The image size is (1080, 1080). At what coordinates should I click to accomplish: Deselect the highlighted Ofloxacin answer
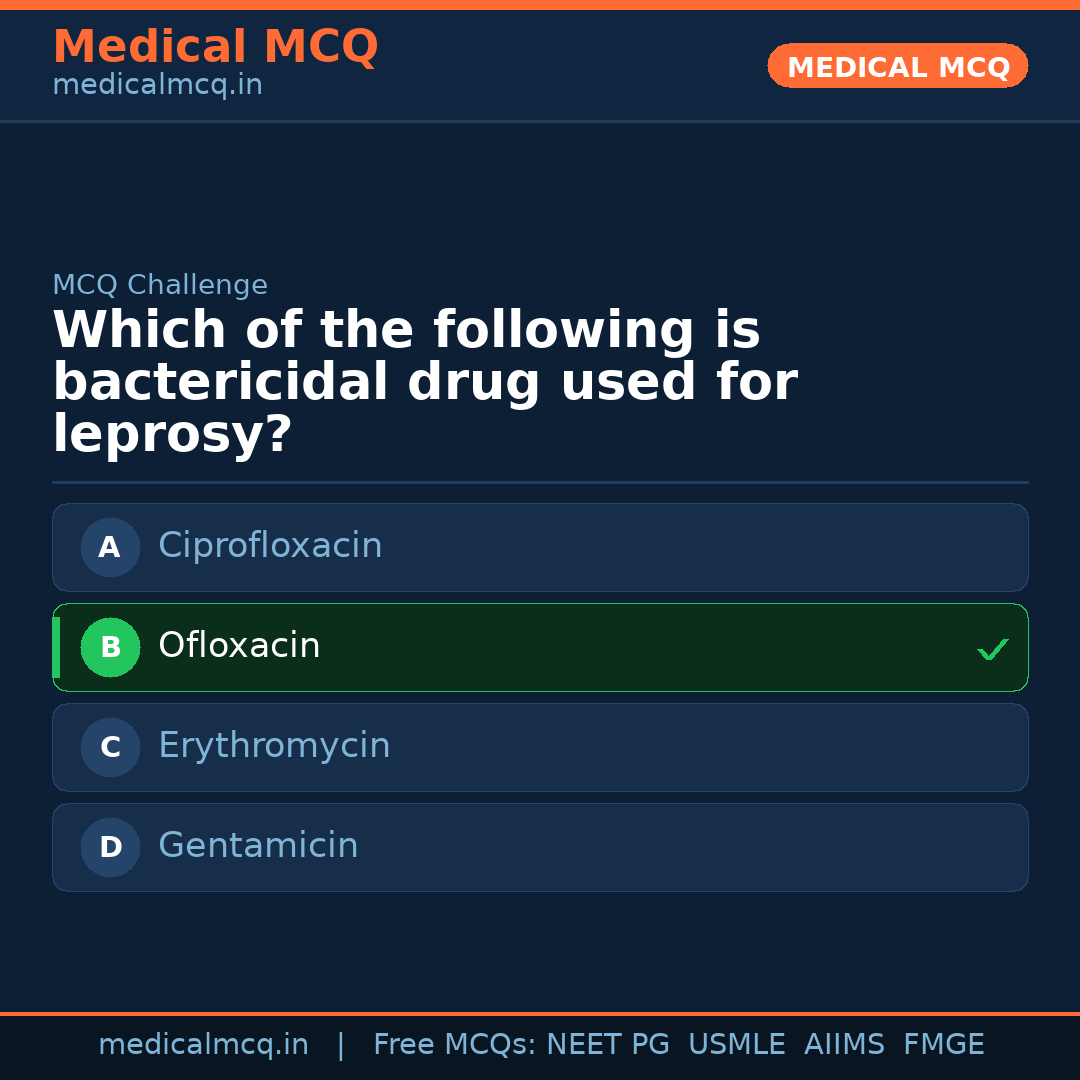pyautogui.click(x=540, y=647)
